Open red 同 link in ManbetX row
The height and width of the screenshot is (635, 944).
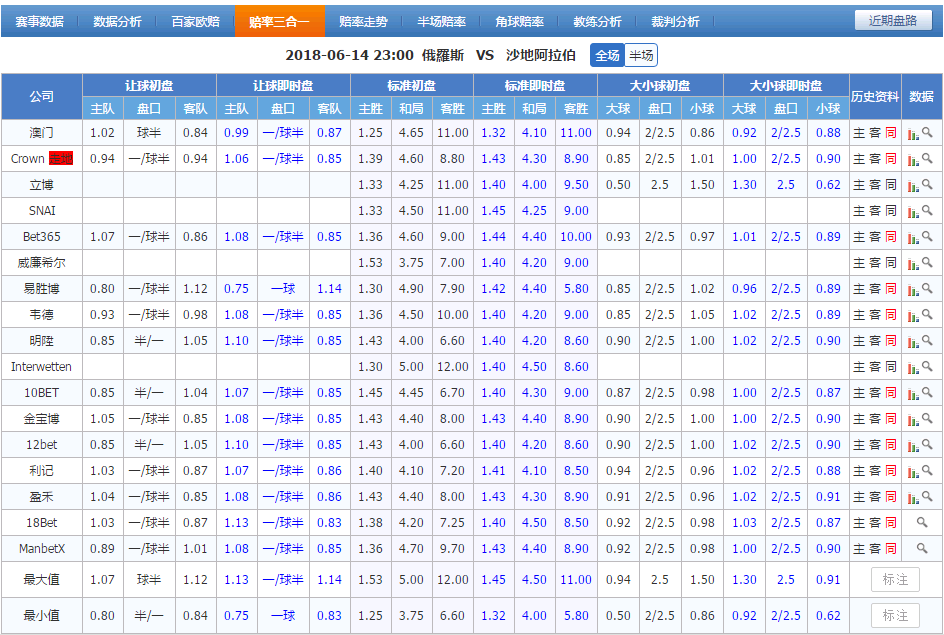891,549
